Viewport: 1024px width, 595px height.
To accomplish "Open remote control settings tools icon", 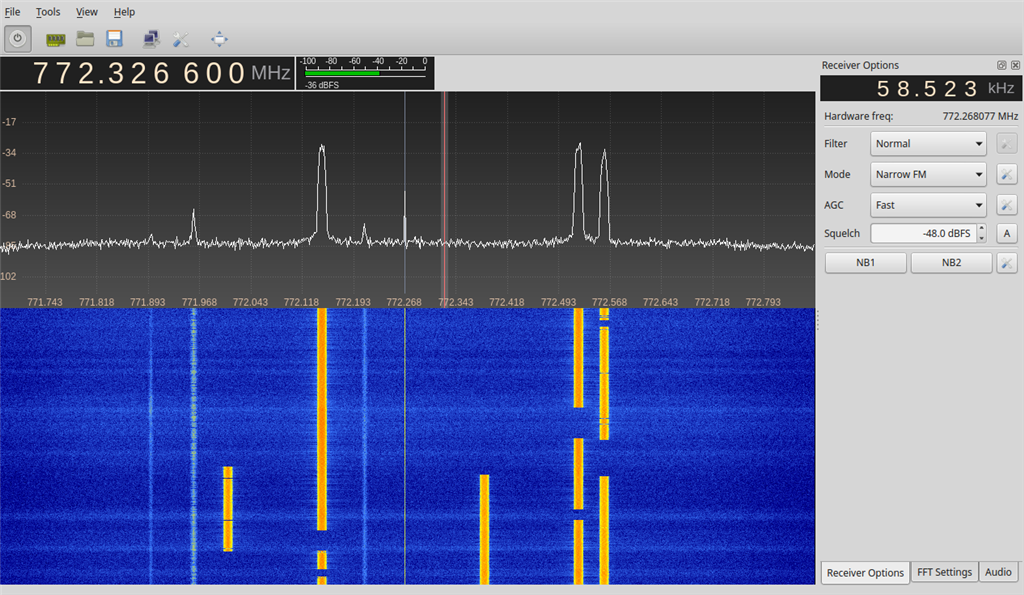I will (x=181, y=39).
